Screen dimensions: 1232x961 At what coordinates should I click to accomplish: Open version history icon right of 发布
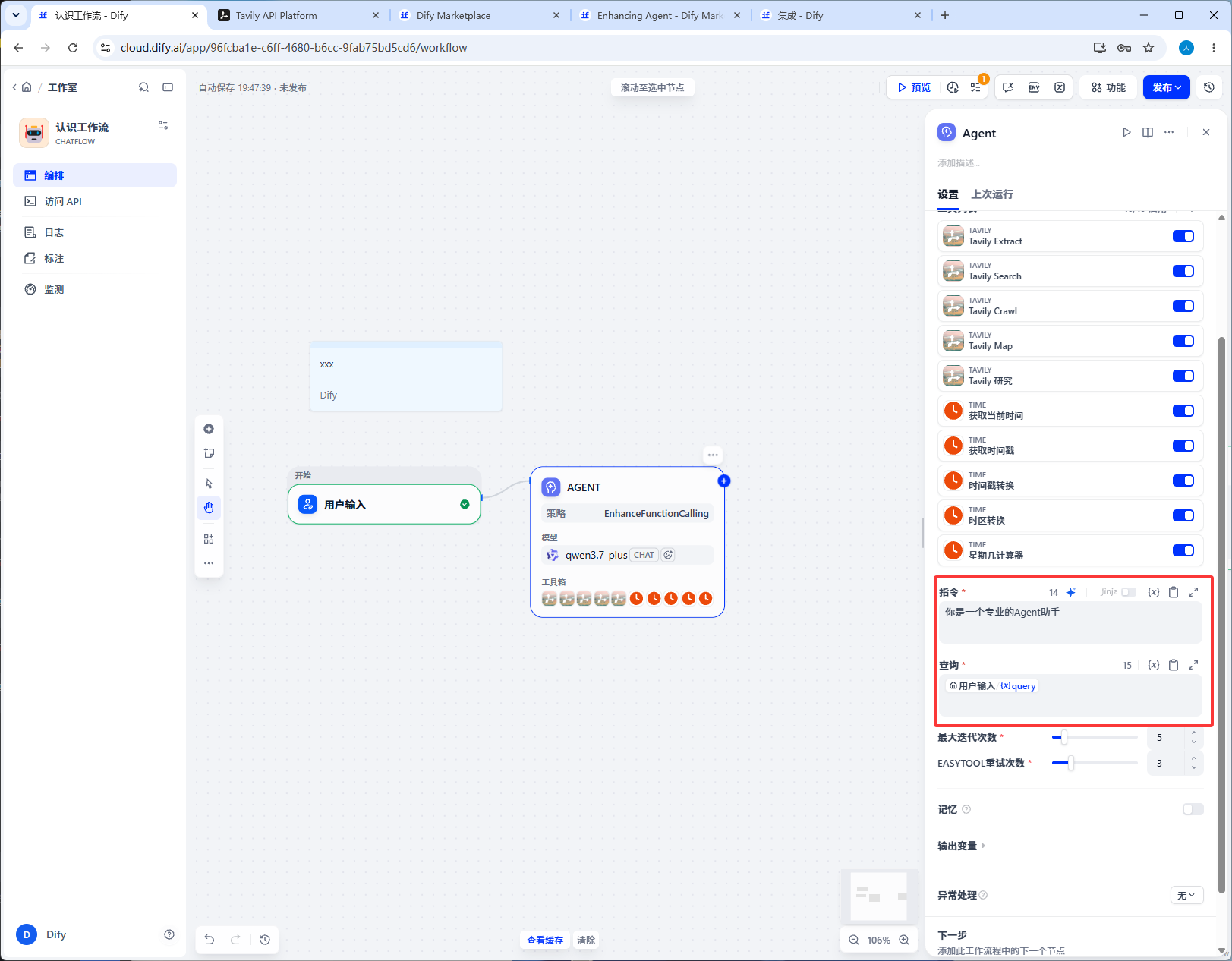click(1209, 87)
